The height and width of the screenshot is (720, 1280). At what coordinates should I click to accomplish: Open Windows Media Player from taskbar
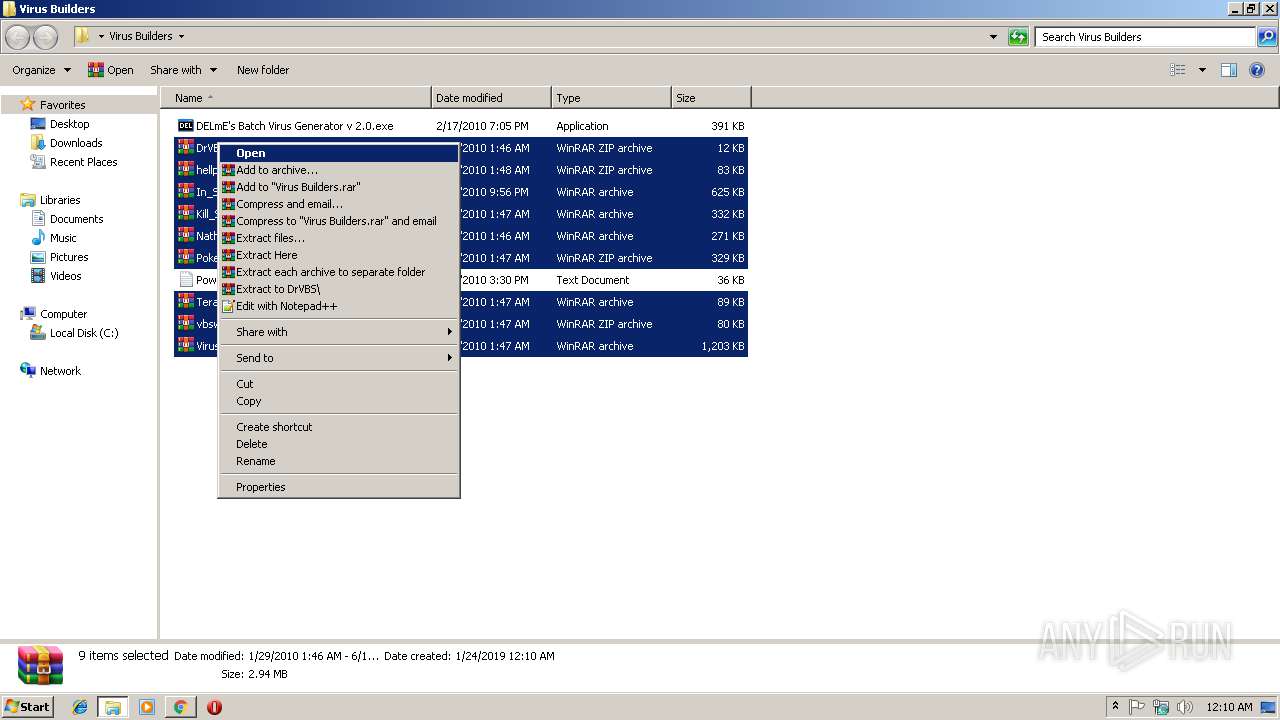point(147,707)
